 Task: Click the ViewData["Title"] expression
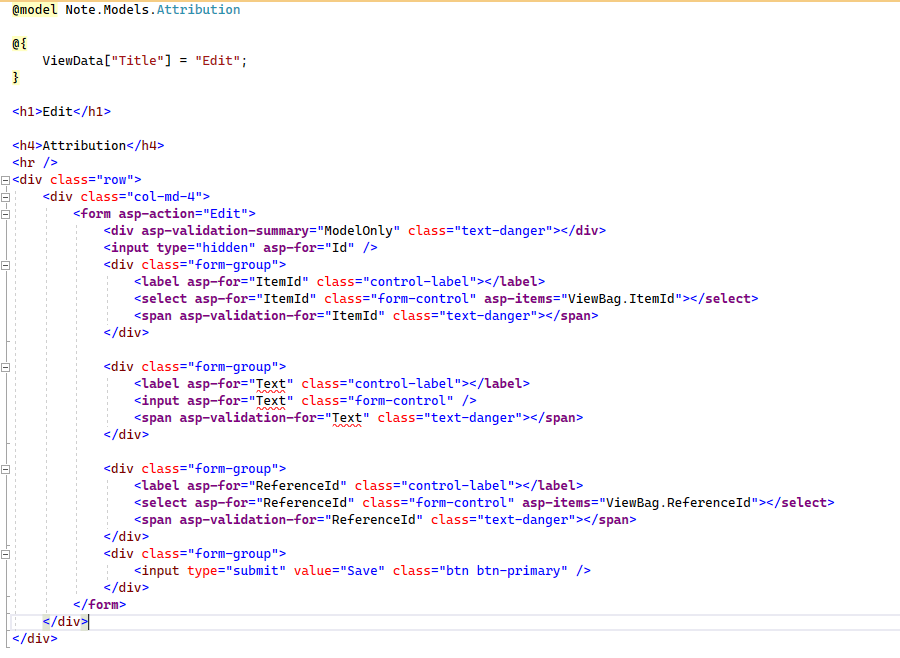click(107, 61)
